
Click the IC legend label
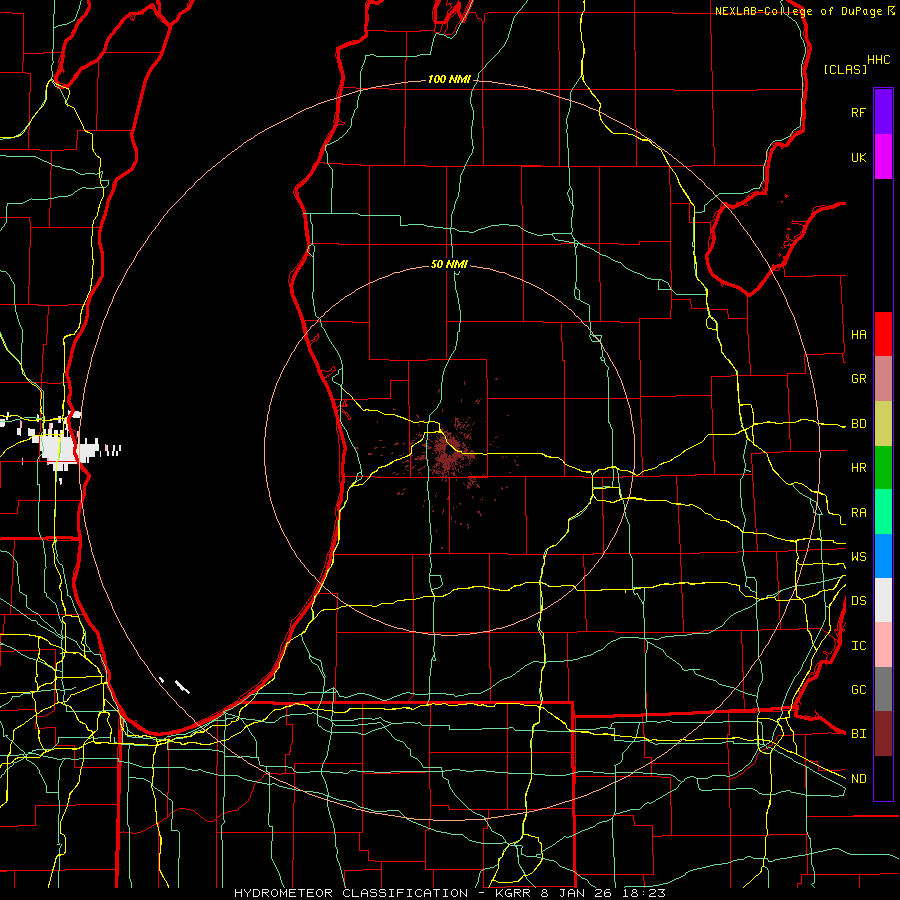point(858,646)
